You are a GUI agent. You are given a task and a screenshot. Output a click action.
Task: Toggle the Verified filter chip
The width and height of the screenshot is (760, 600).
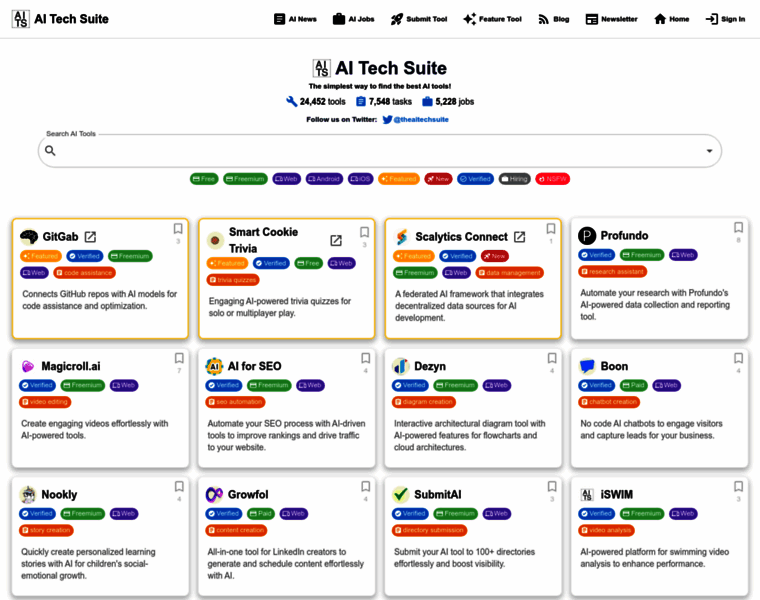(x=477, y=179)
